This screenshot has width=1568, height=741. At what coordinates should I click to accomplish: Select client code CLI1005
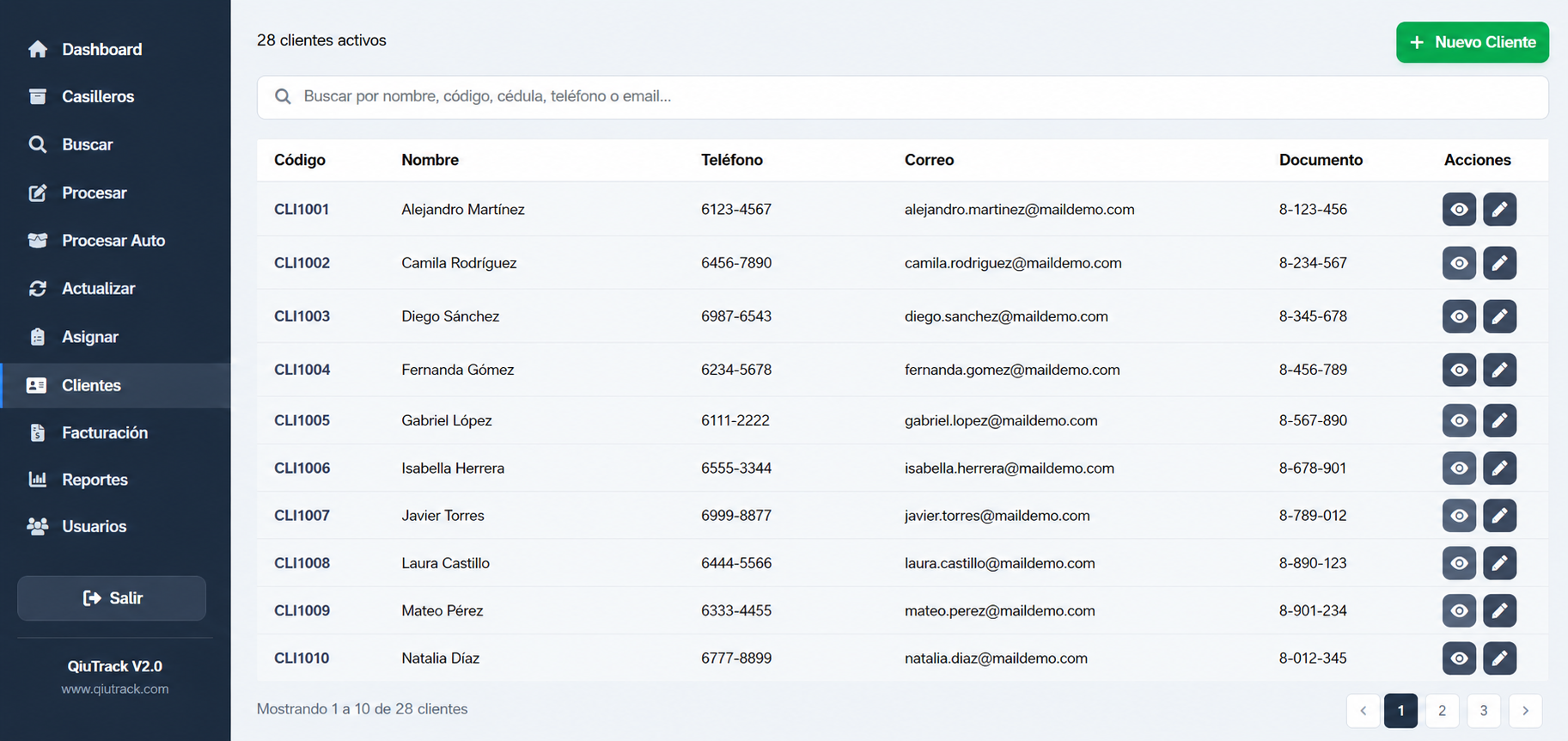[x=302, y=420]
